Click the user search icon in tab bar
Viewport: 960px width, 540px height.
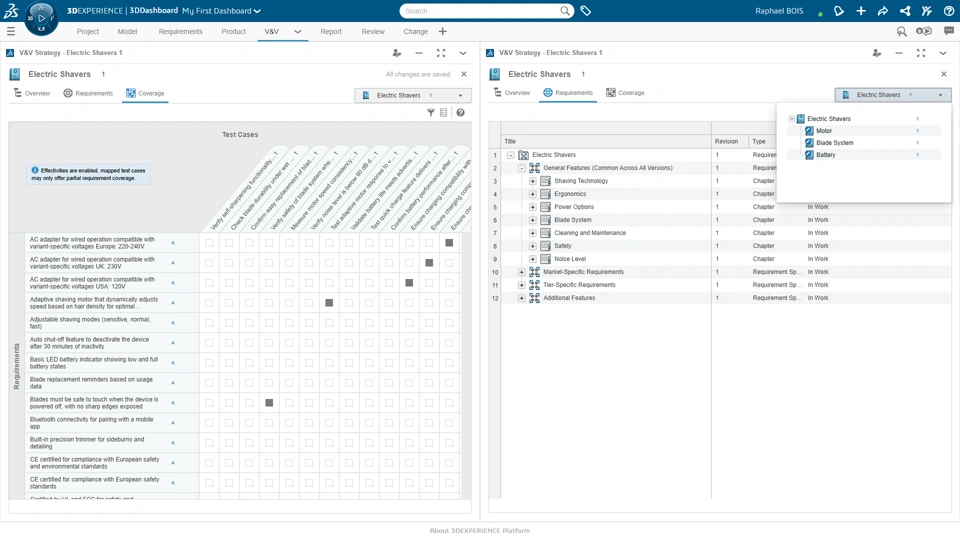coord(901,31)
